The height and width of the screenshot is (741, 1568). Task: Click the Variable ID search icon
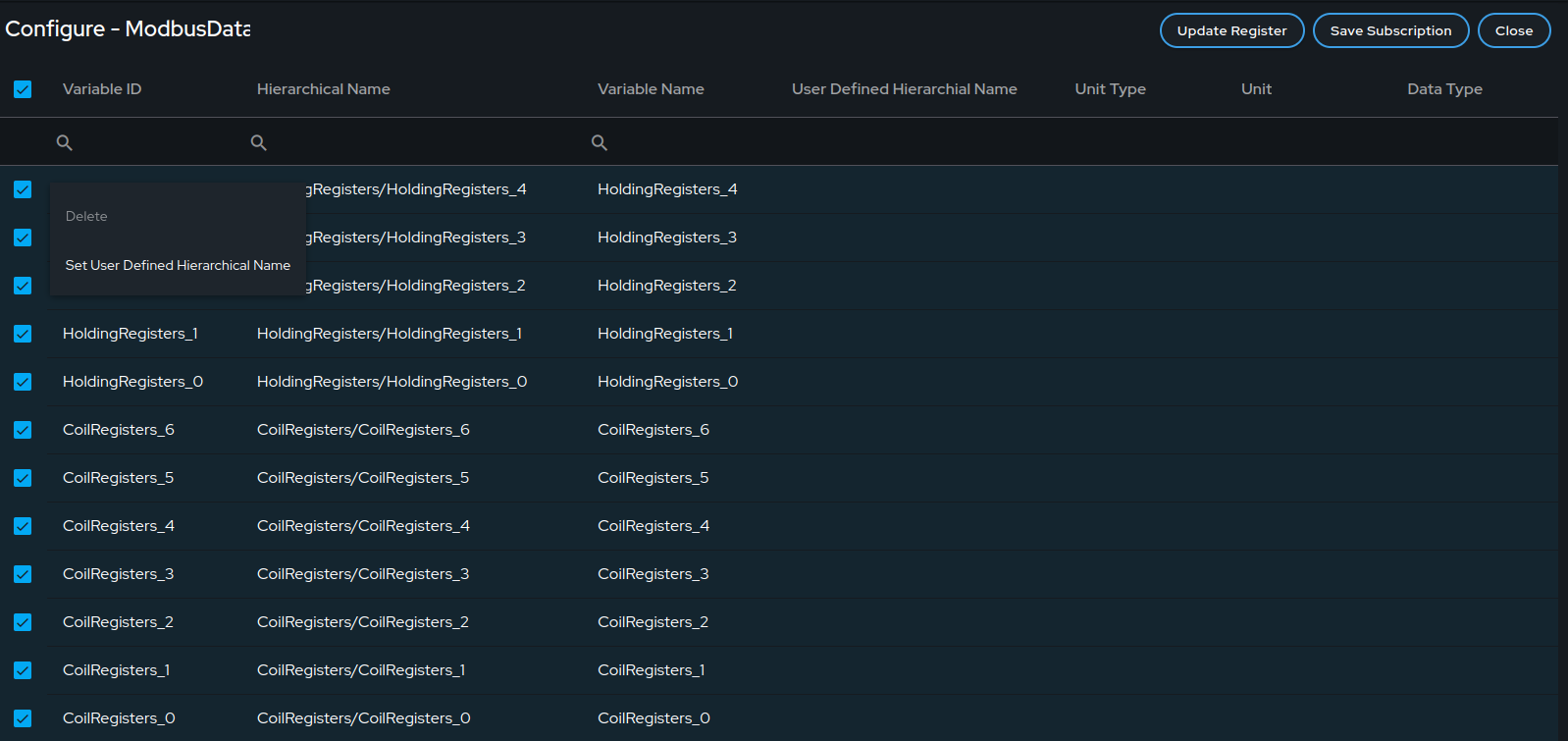point(65,142)
